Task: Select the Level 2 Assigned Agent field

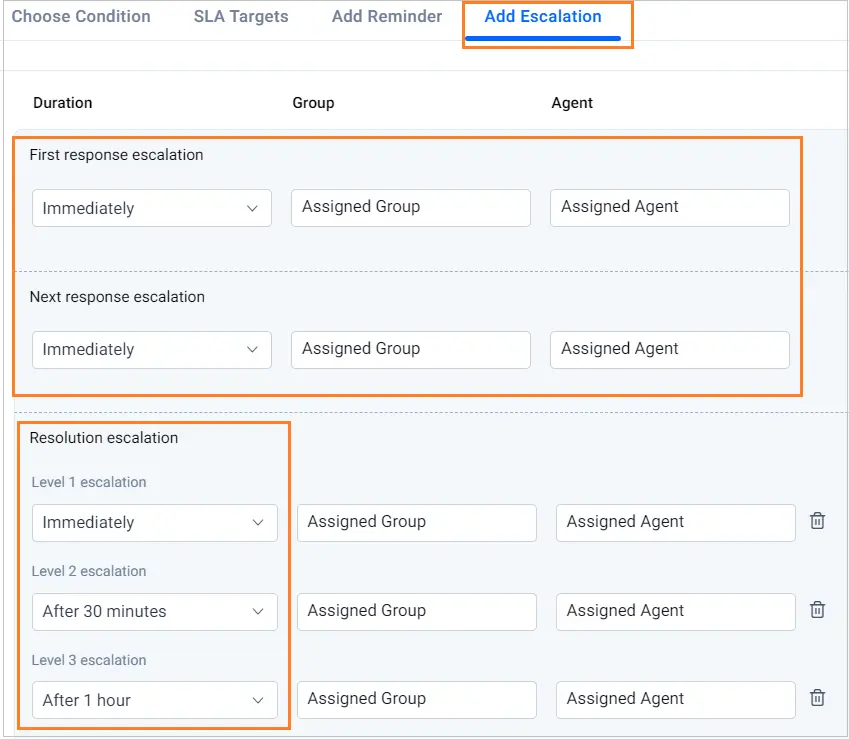Action: point(675,611)
